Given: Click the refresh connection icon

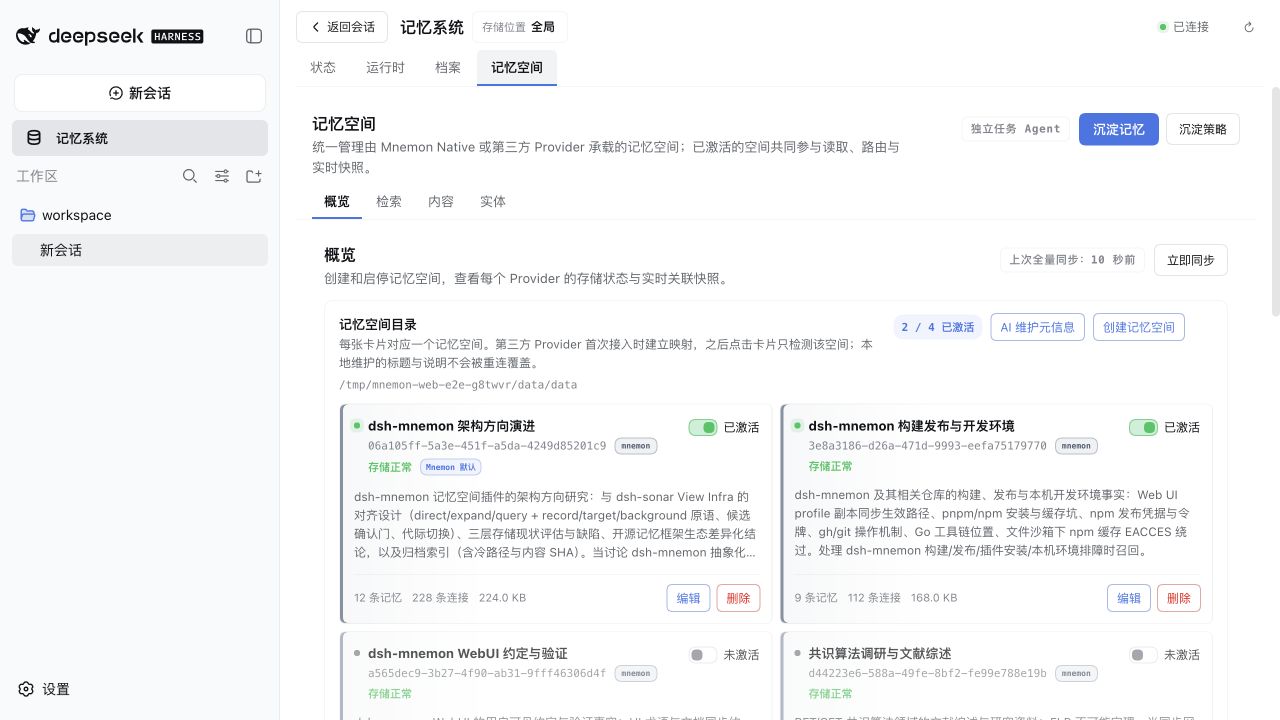Looking at the screenshot, I should [x=1249, y=27].
